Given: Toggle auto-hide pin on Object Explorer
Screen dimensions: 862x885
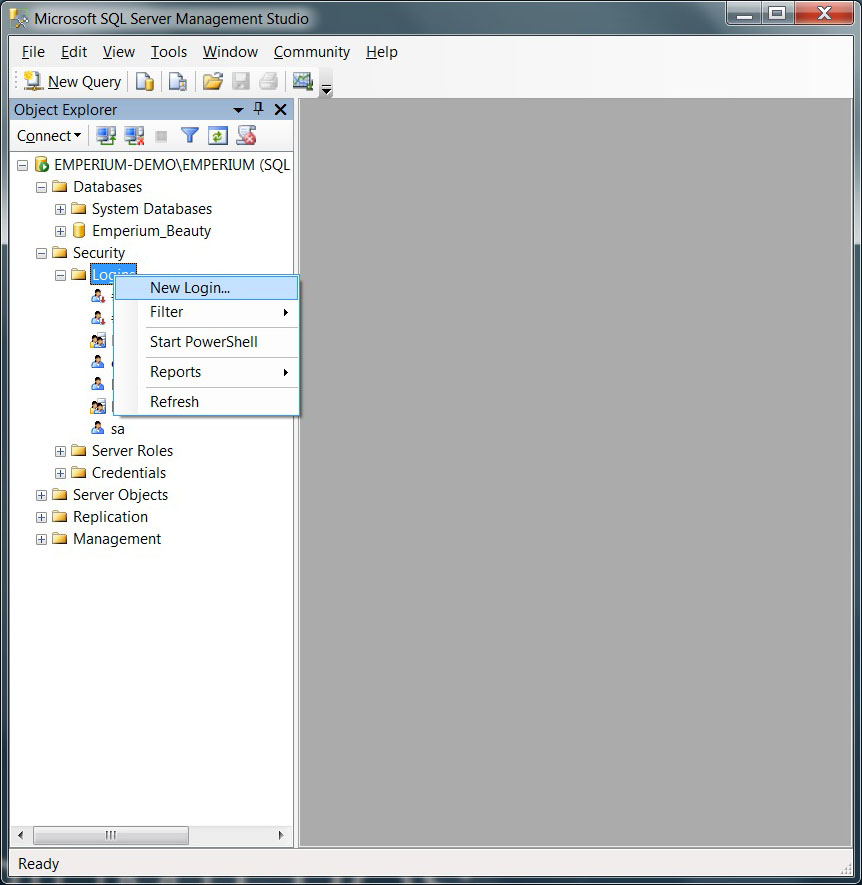Looking at the screenshot, I should click(259, 109).
